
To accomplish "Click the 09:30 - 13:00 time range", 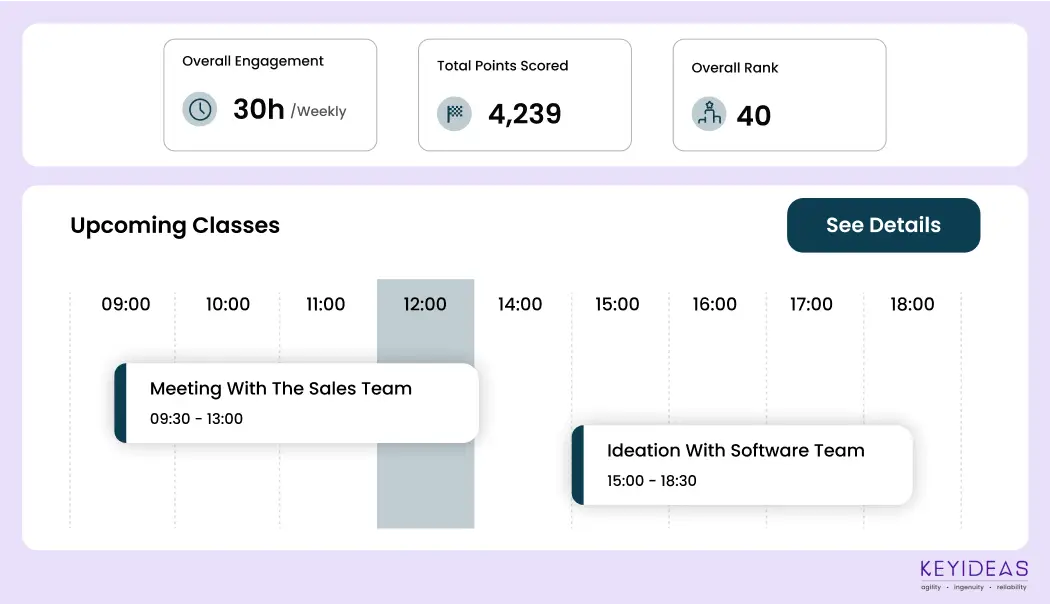I will tap(196, 419).
